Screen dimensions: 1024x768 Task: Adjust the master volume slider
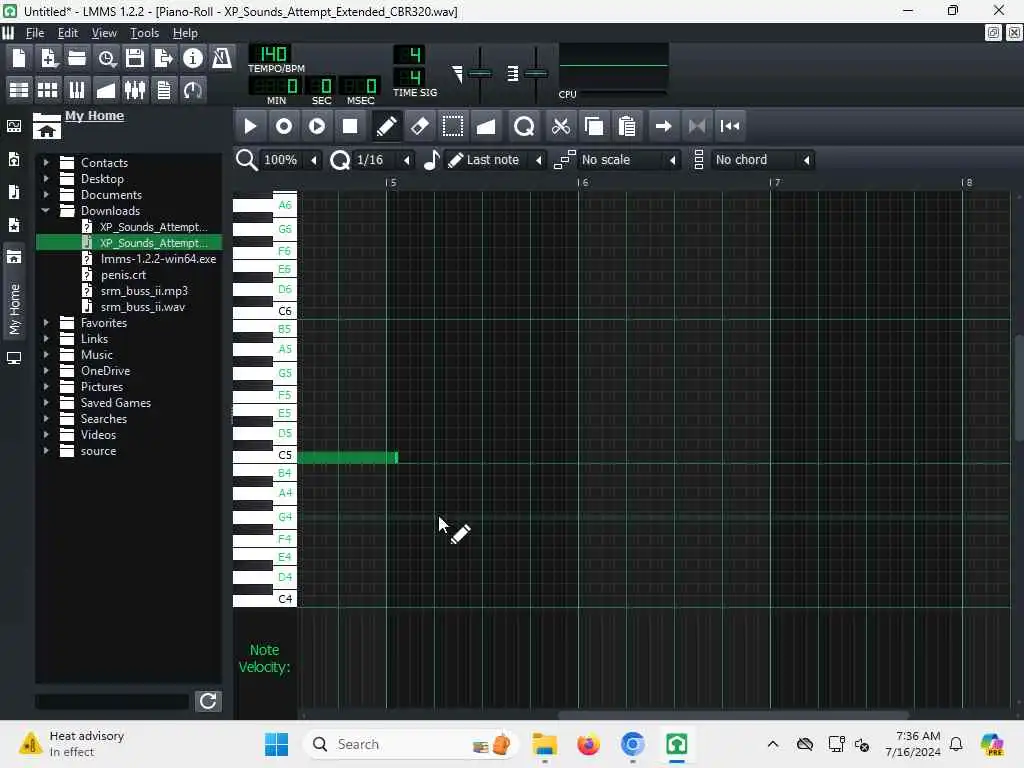tap(480, 74)
